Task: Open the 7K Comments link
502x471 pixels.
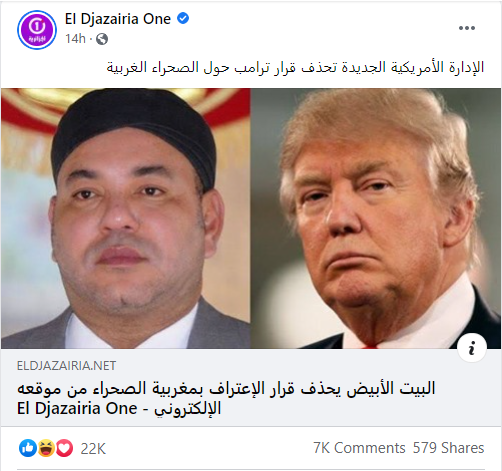Action: [359, 448]
